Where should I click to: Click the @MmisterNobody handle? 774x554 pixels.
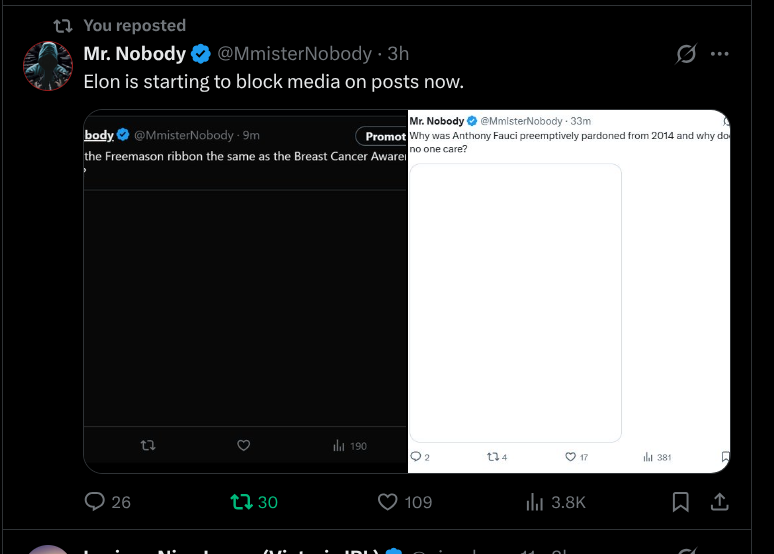click(294, 54)
